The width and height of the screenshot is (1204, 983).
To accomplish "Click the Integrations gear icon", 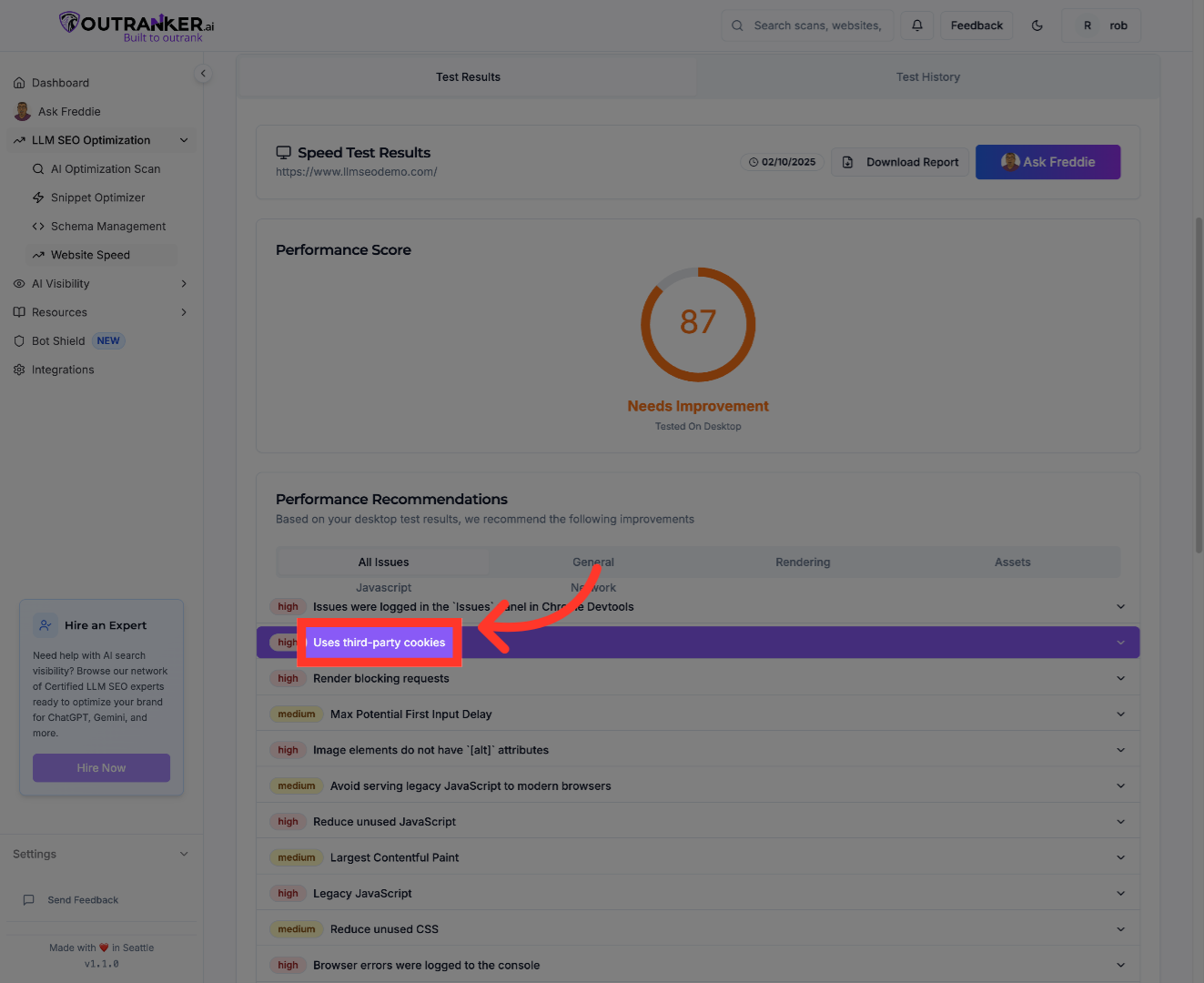I will (x=19, y=370).
